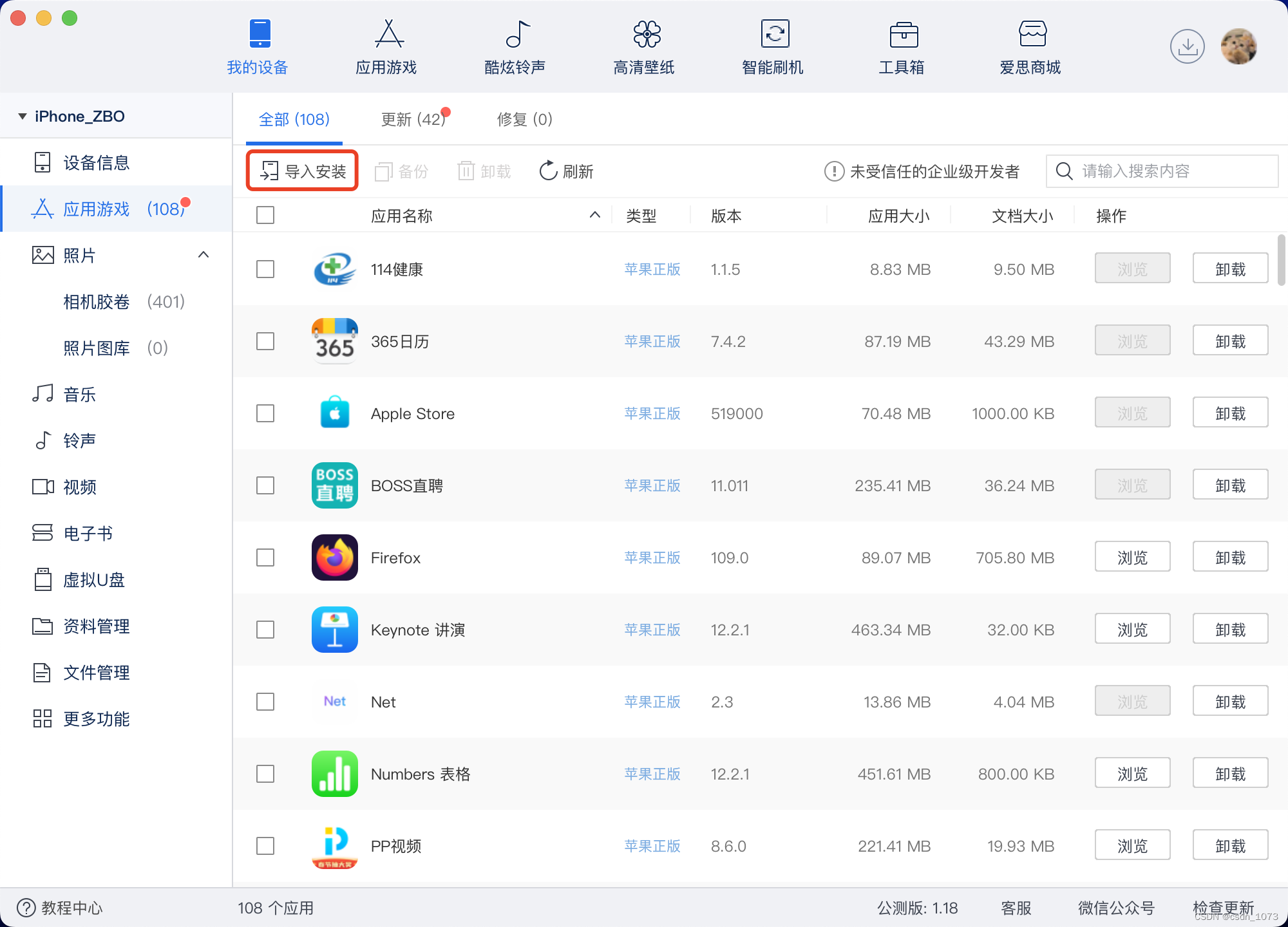Screen dimensions: 1288x927
Task: Click the 365日历 app icon
Action: (x=334, y=341)
